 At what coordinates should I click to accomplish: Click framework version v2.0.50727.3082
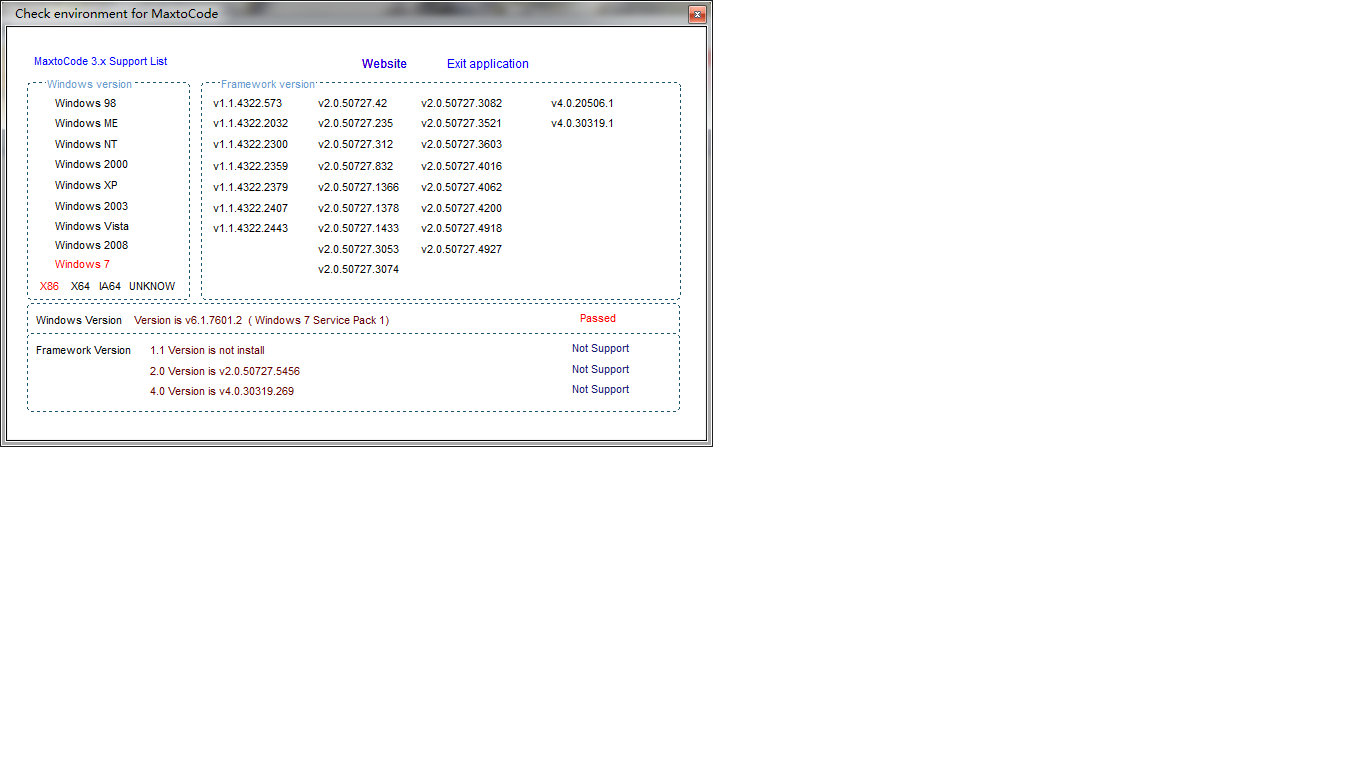click(x=462, y=103)
